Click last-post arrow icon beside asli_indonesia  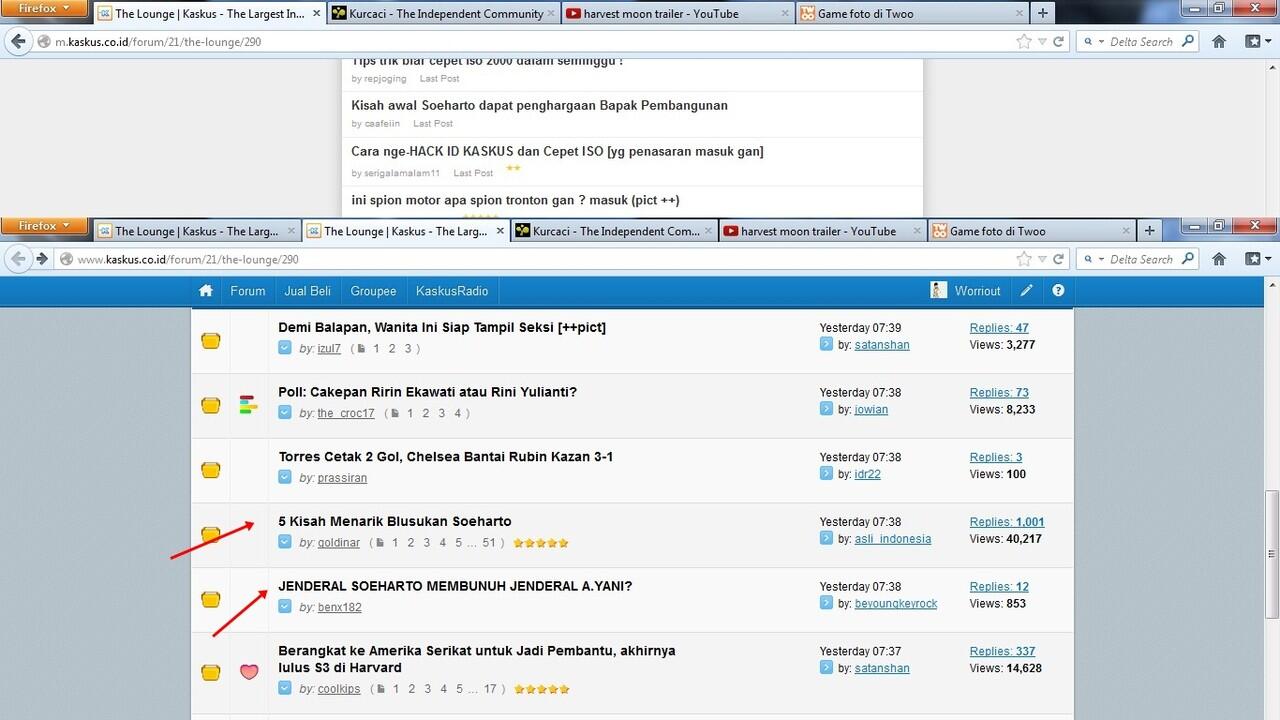(826, 538)
